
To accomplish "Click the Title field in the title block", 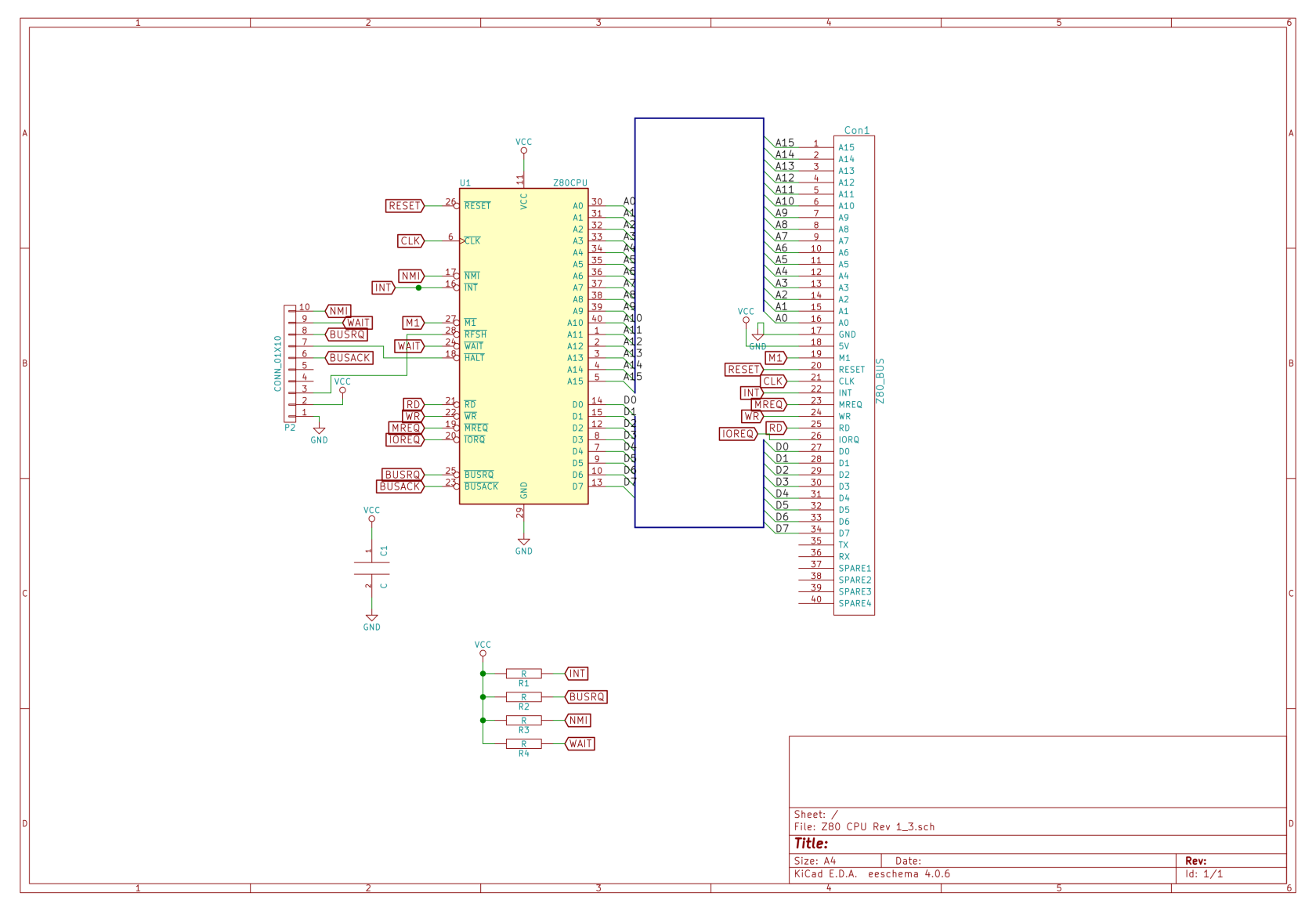I will coord(811,844).
